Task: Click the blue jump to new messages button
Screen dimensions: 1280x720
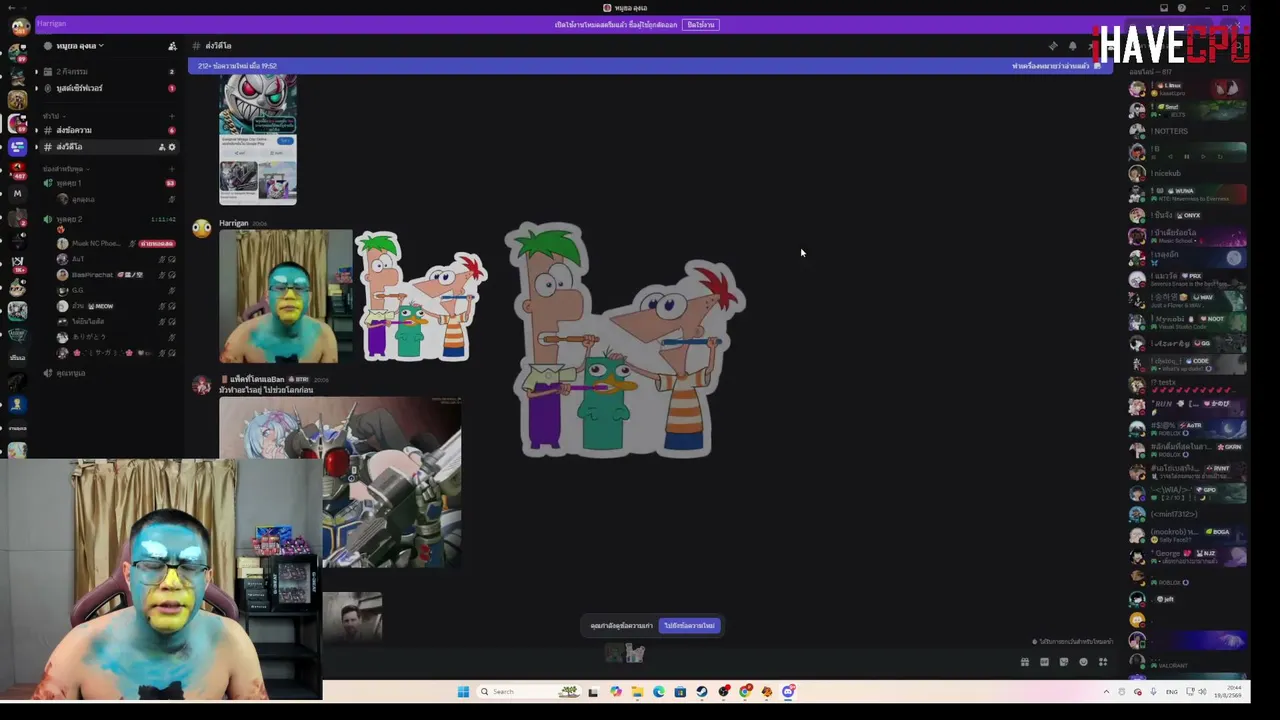Action: click(689, 626)
